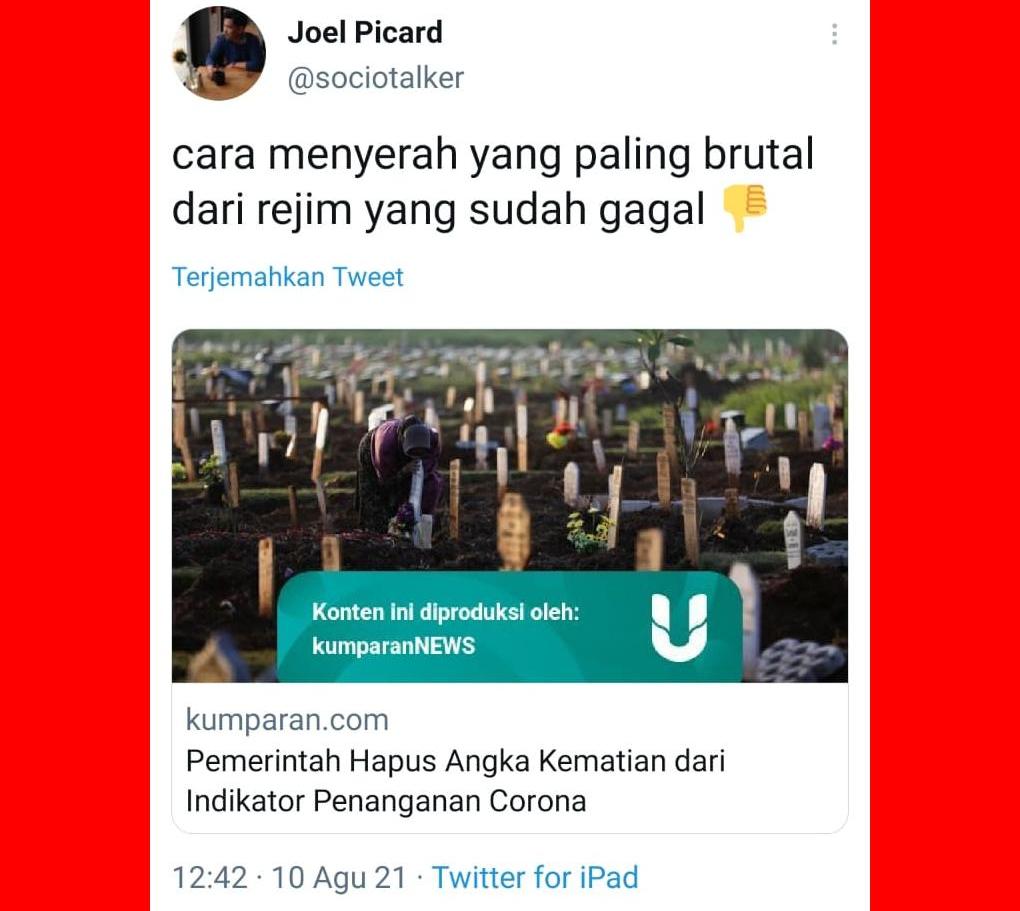Click the line dari rejim yang sudah gagal
Screen dimensions: 1020x911
coord(438,210)
